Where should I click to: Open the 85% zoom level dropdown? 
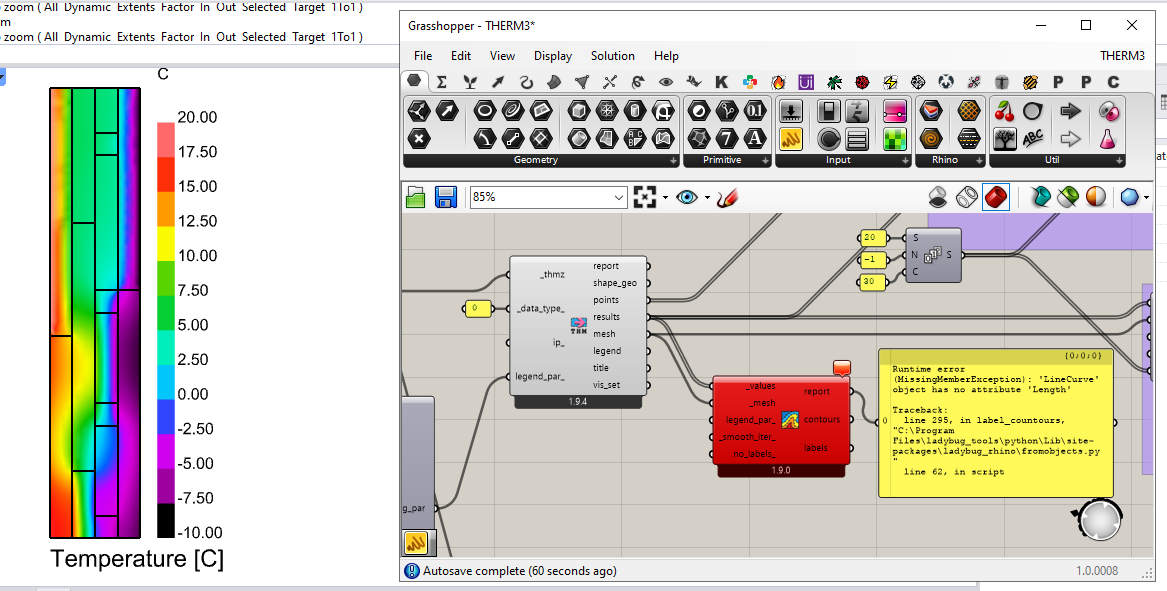(617, 198)
